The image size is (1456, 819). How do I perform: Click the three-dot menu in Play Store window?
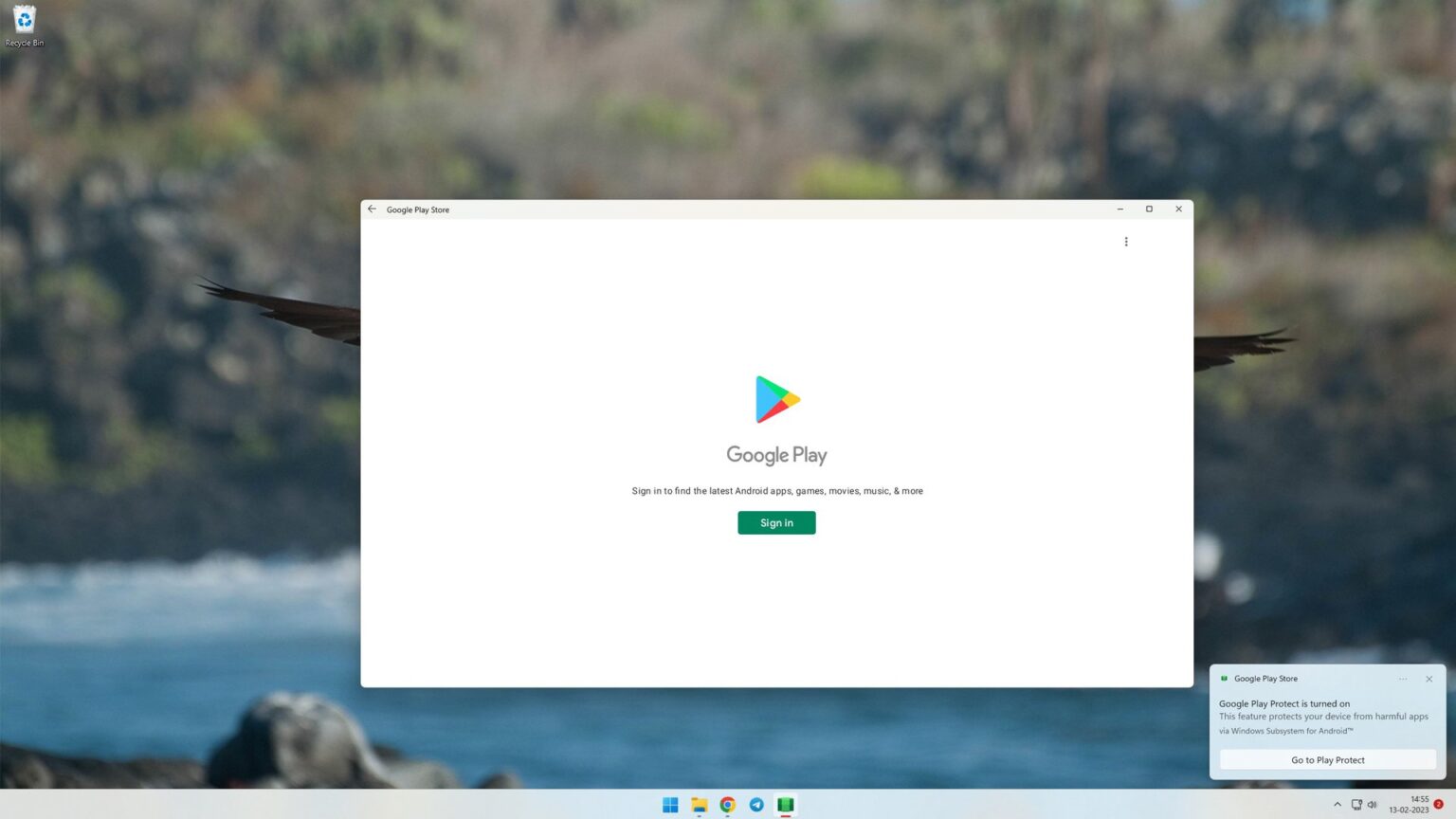coord(1125,241)
